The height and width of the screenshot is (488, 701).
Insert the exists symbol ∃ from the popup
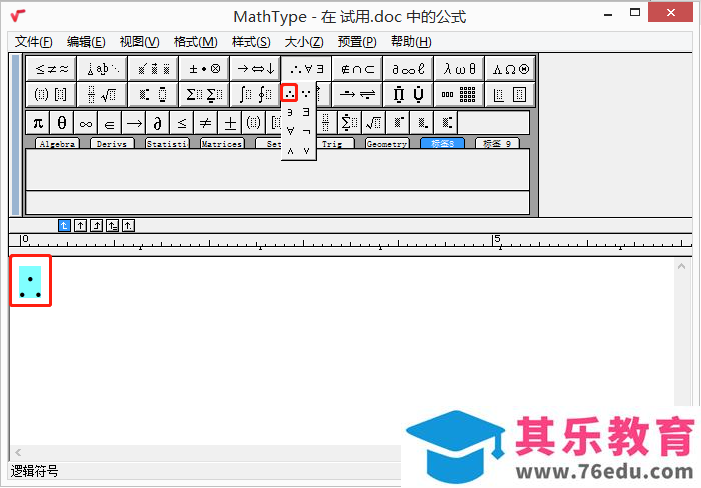click(x=306, y=112)
